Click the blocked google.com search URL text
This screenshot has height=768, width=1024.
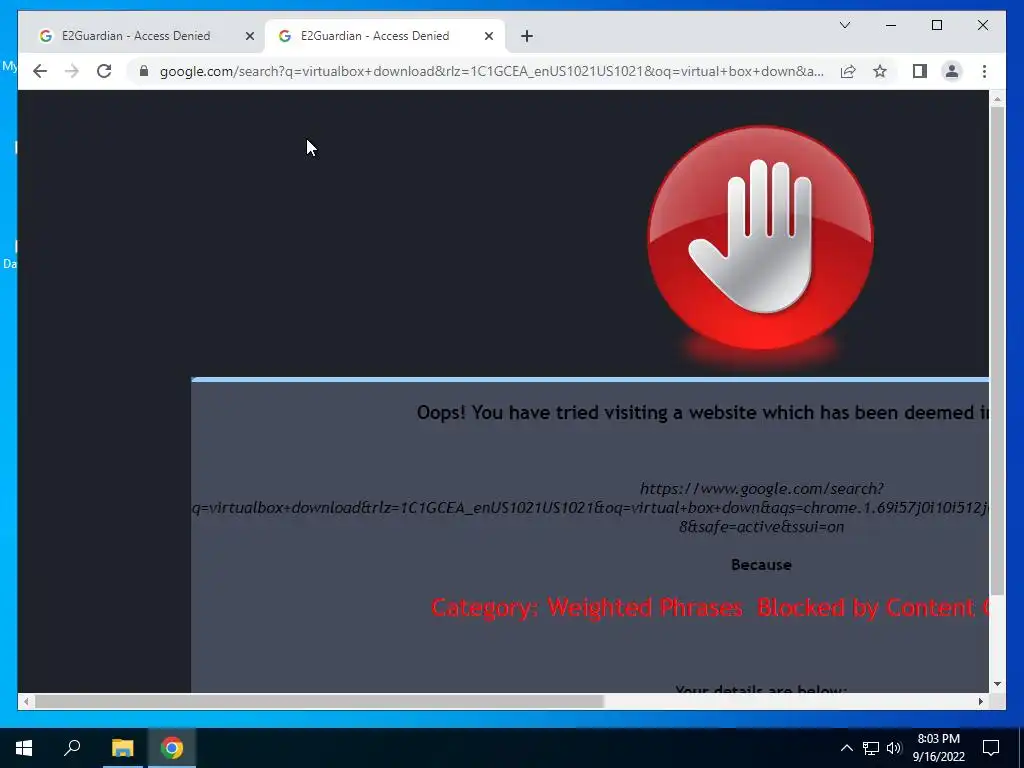pyautogui.click(x=590, y=507)
